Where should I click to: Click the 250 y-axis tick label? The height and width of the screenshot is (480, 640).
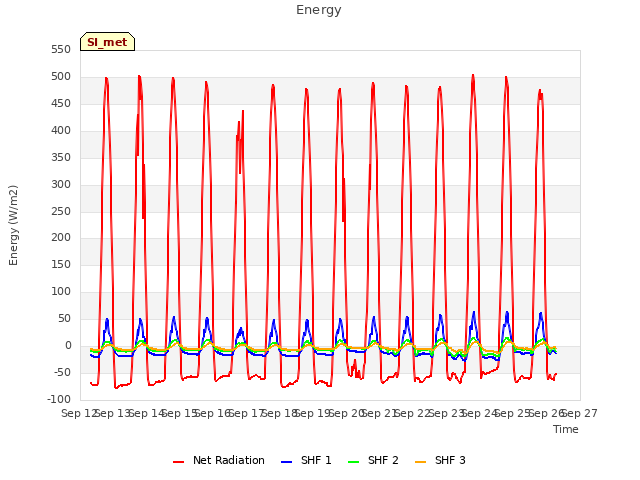click(x=61, y=211)
